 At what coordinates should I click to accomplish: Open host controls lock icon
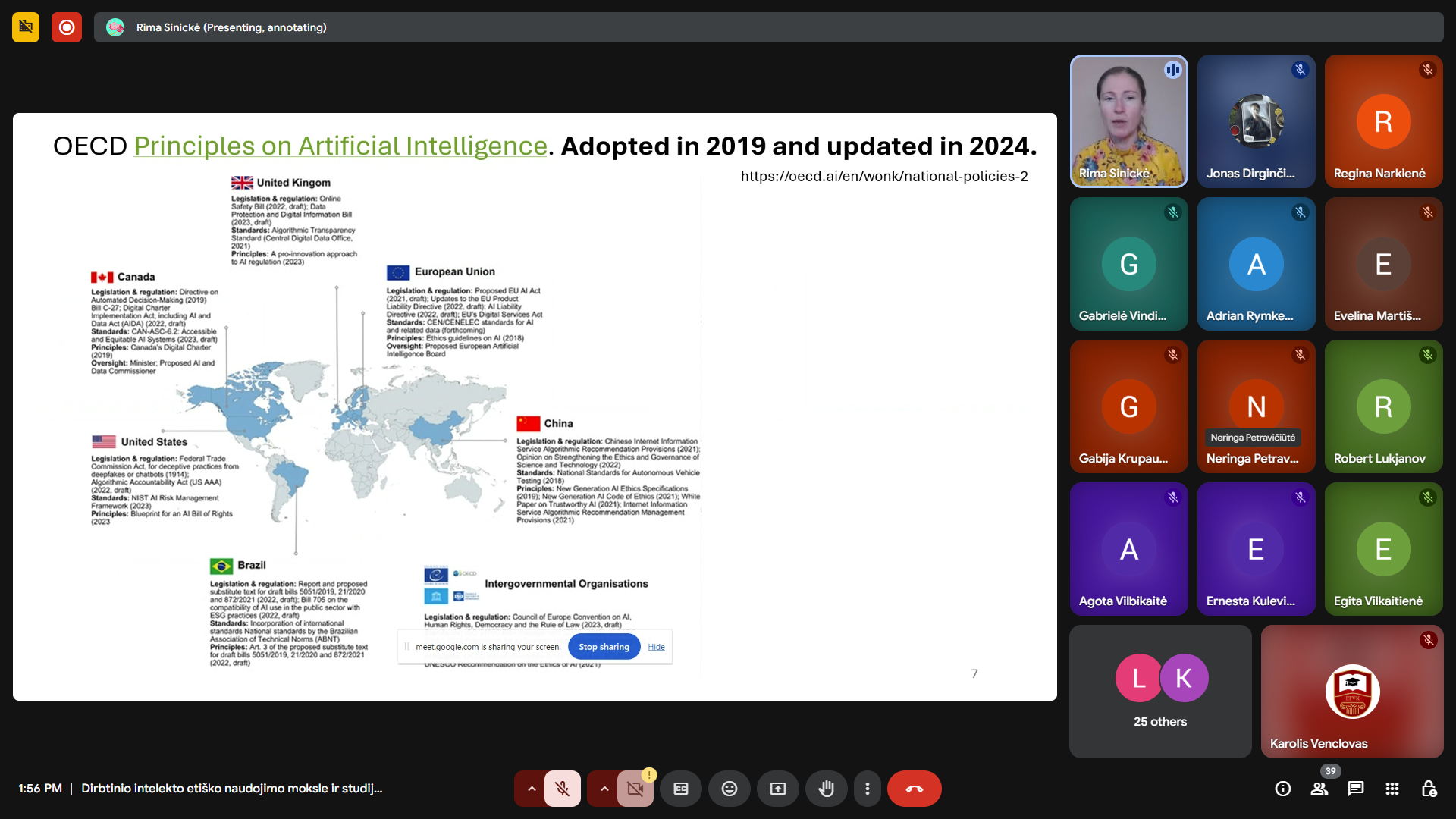[x=1429, y=789]
